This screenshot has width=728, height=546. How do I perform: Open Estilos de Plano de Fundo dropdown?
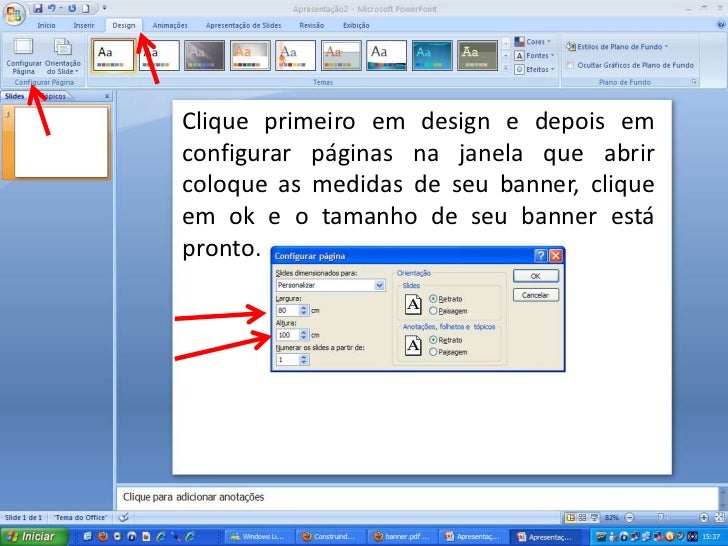(617, 46)
